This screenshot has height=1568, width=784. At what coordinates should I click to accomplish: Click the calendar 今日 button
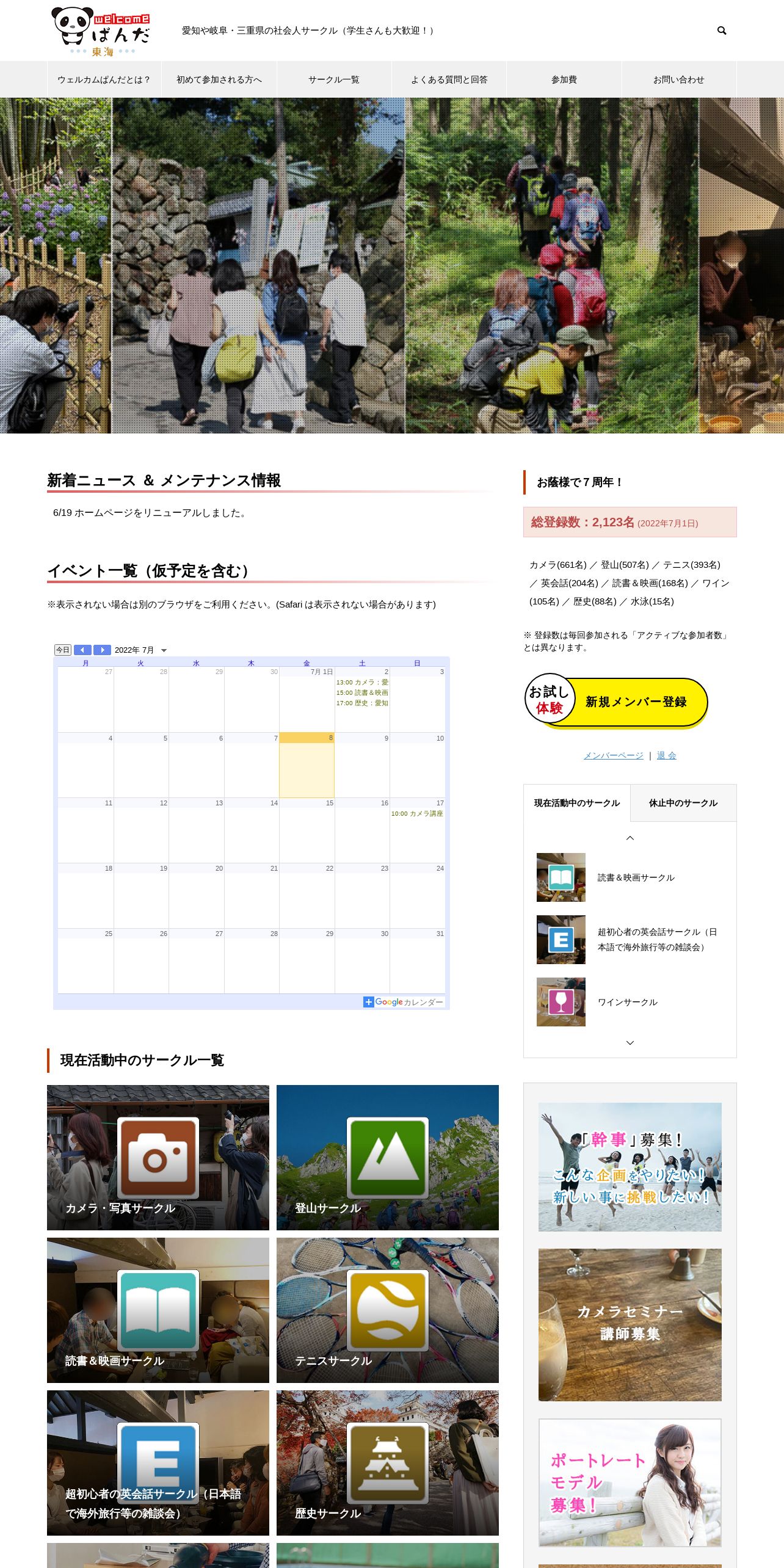(63, 650)
